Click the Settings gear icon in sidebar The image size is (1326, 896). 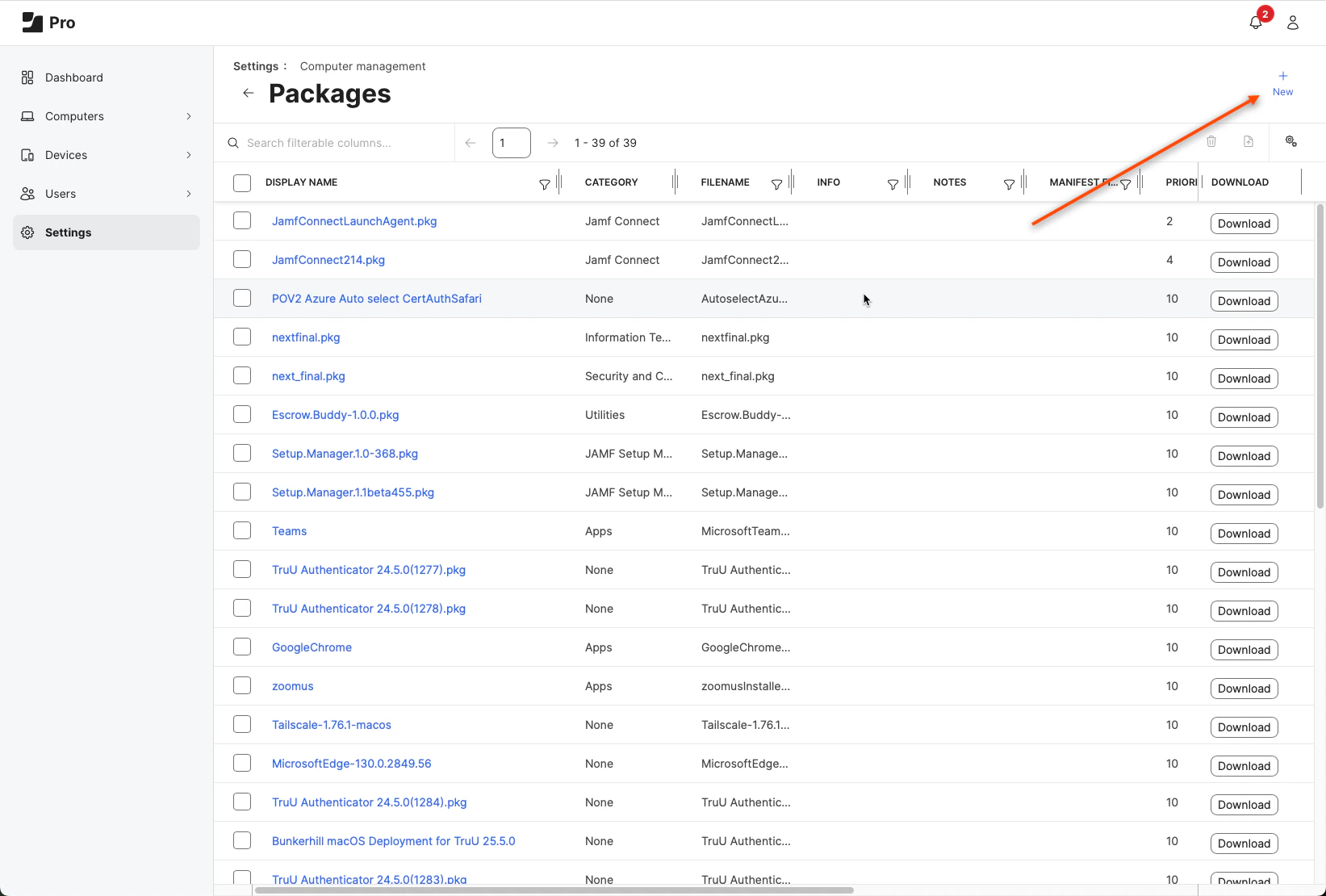[x=27, y=232]
